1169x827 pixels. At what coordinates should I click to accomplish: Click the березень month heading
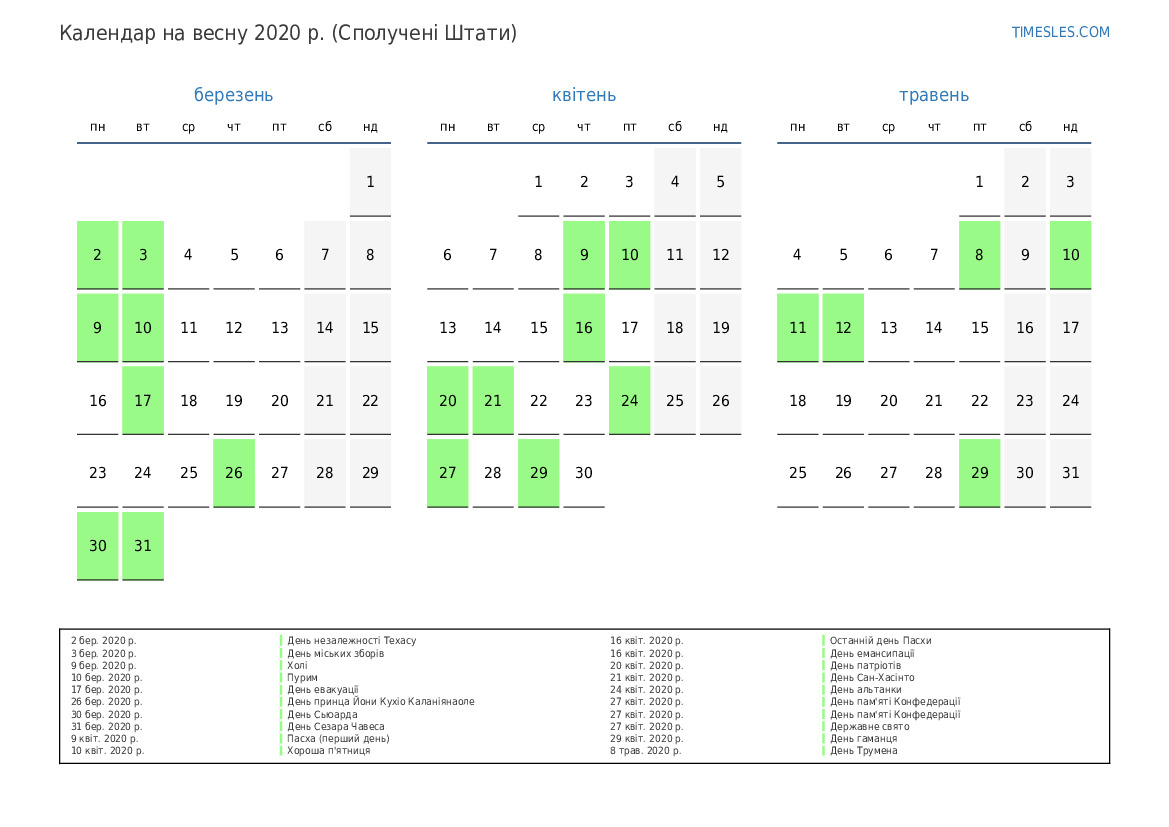233,95
